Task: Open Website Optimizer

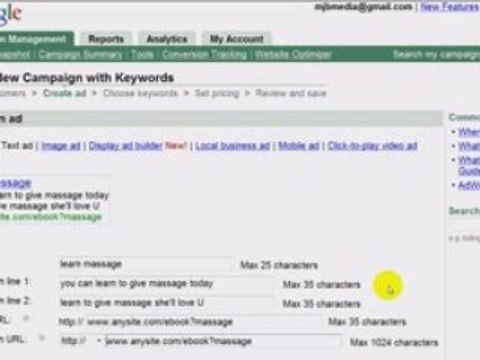Action: coord(293,55)
